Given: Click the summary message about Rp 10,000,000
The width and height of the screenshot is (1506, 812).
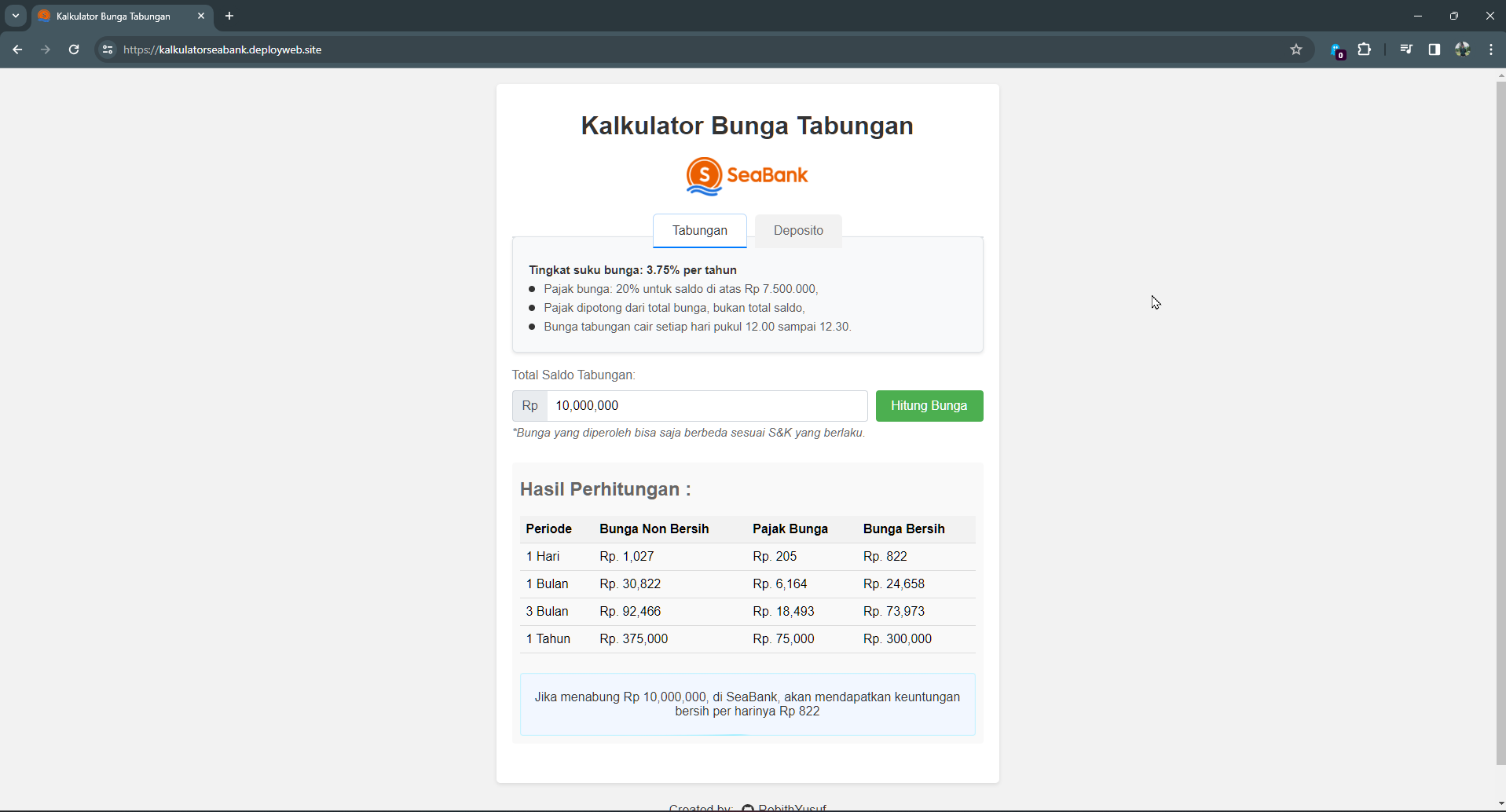Looking at the screenshot, I should [747, 704].
